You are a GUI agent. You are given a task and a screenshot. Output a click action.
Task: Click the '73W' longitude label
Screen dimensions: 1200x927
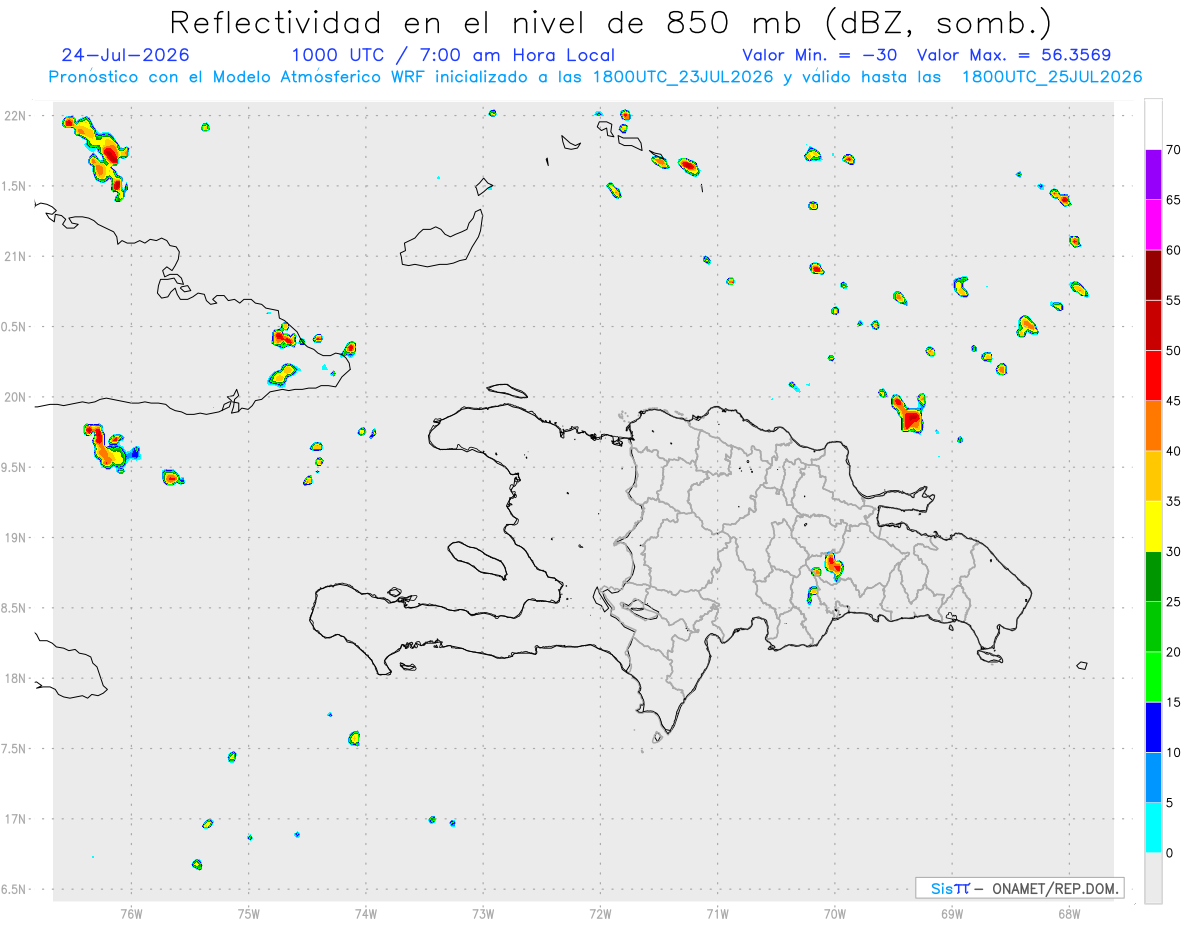483,913
